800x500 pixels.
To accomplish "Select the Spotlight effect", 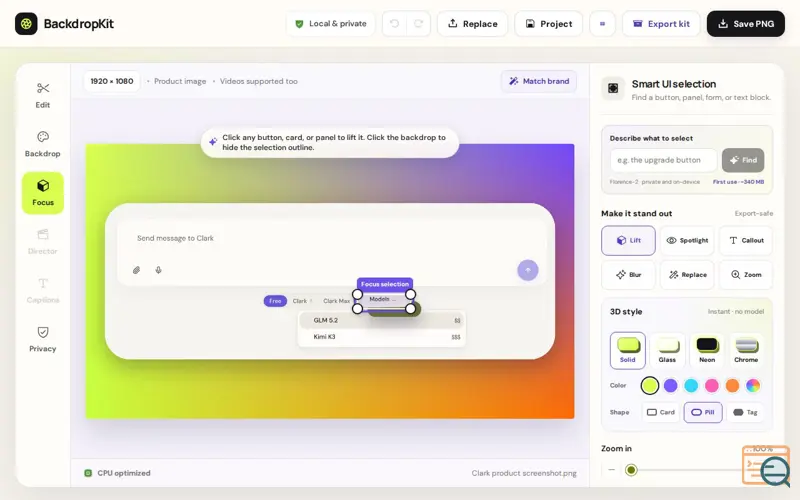I will (687, 240).
